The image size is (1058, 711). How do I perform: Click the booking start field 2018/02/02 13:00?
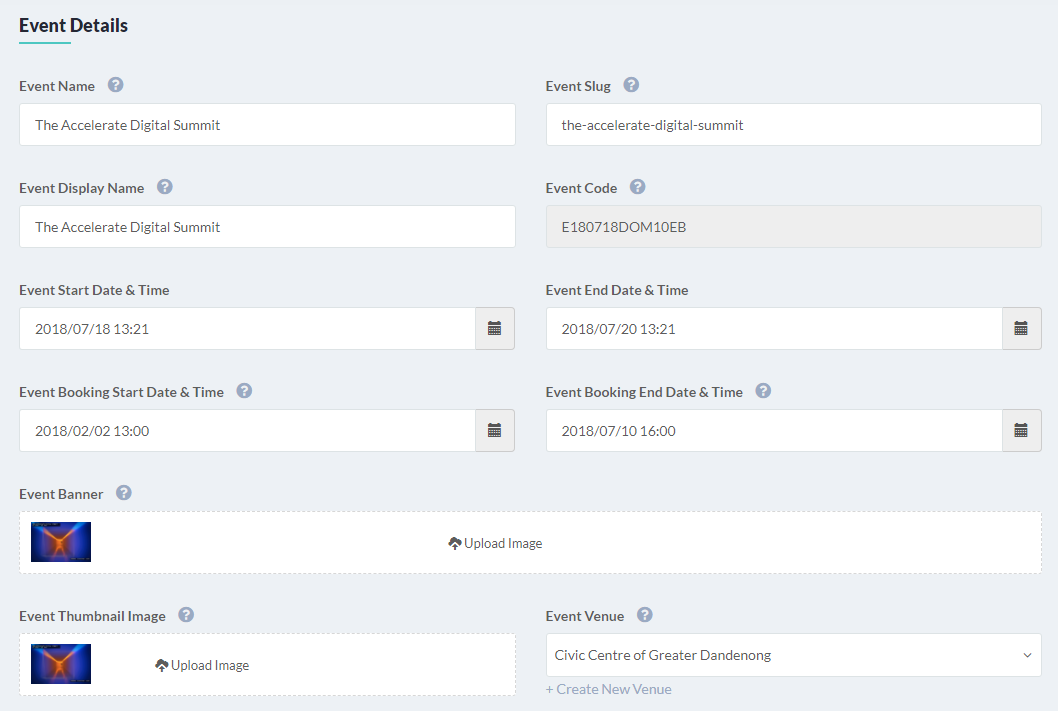[x=248, y=430]
